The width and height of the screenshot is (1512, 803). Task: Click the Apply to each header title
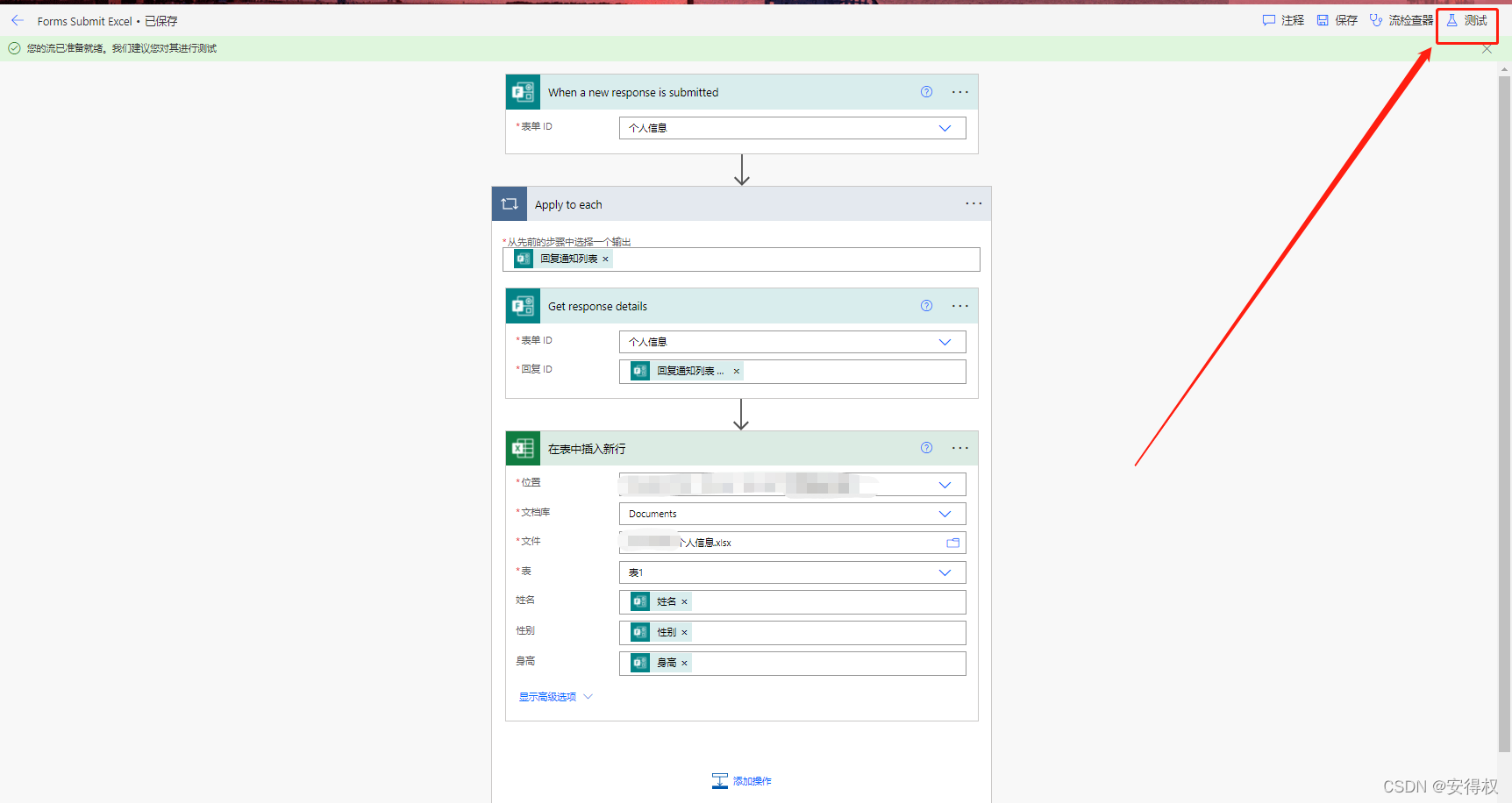pyautogui.click(x=568, y=204)
